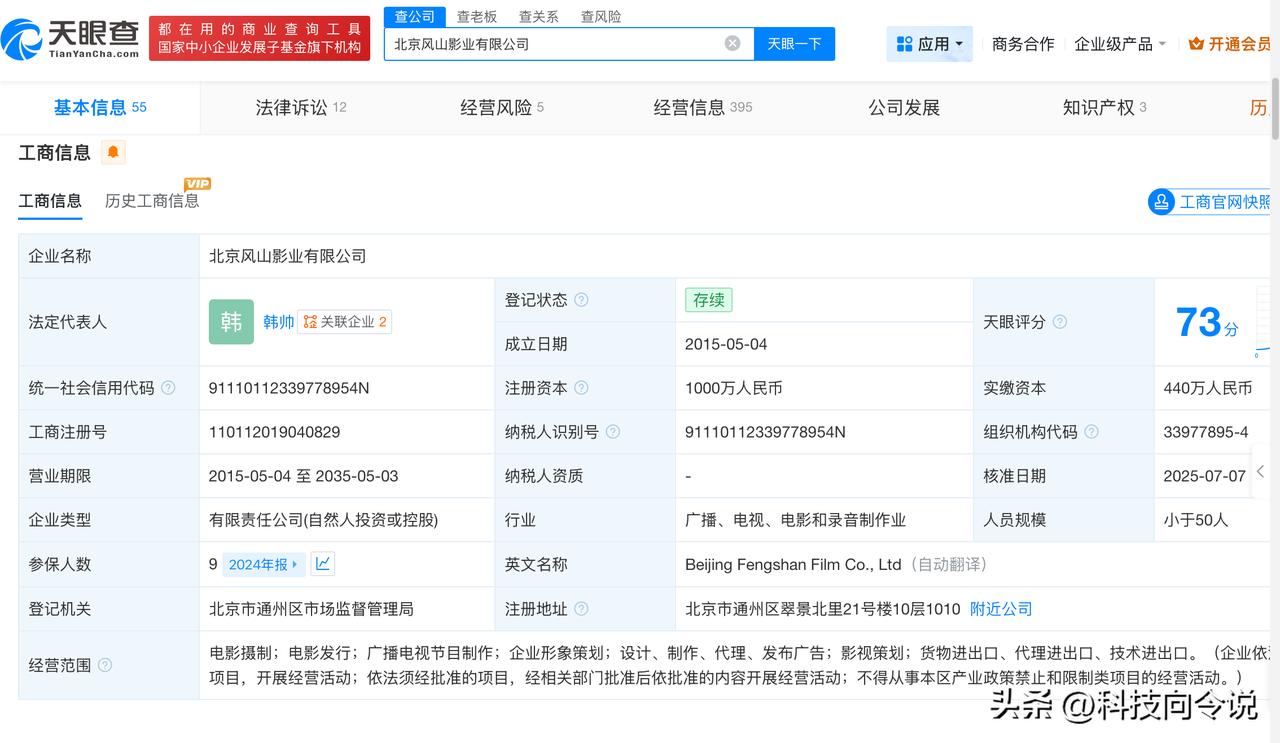Click the 关联企业 2 tag
1280x743 pixels.
click(x=345, y=322)
